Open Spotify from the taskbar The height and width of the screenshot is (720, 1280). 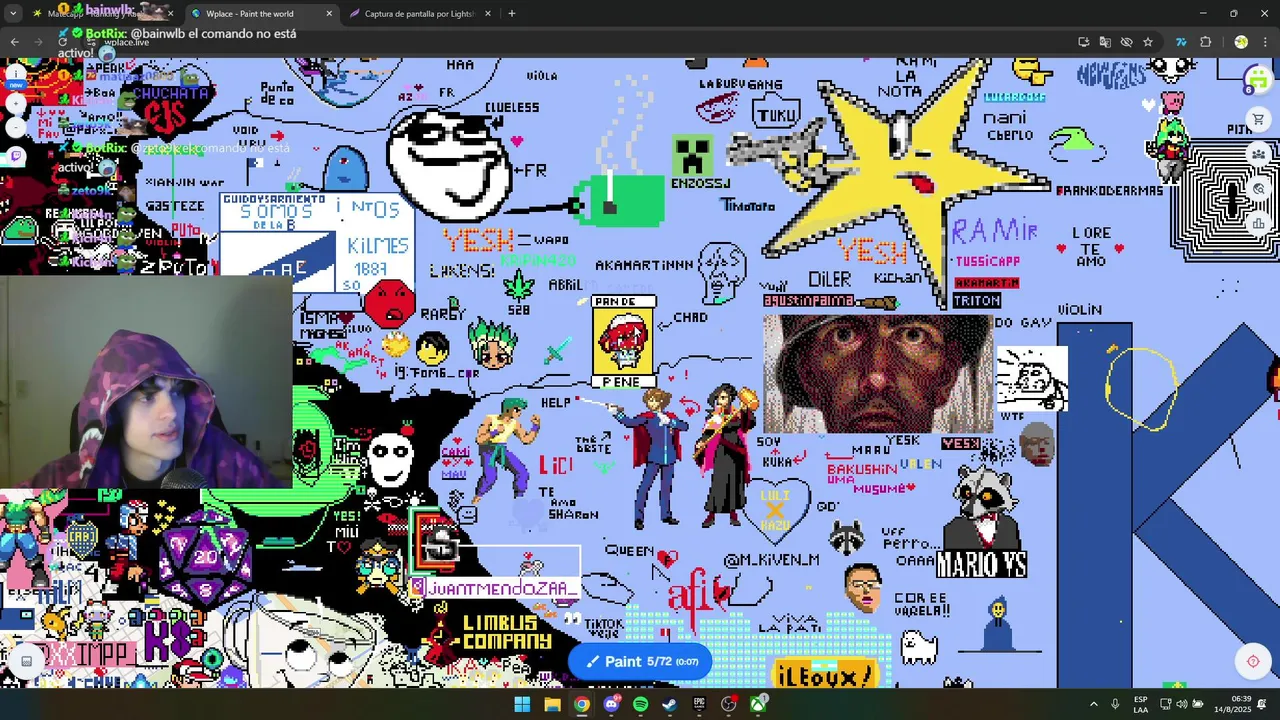pos(640,704)
